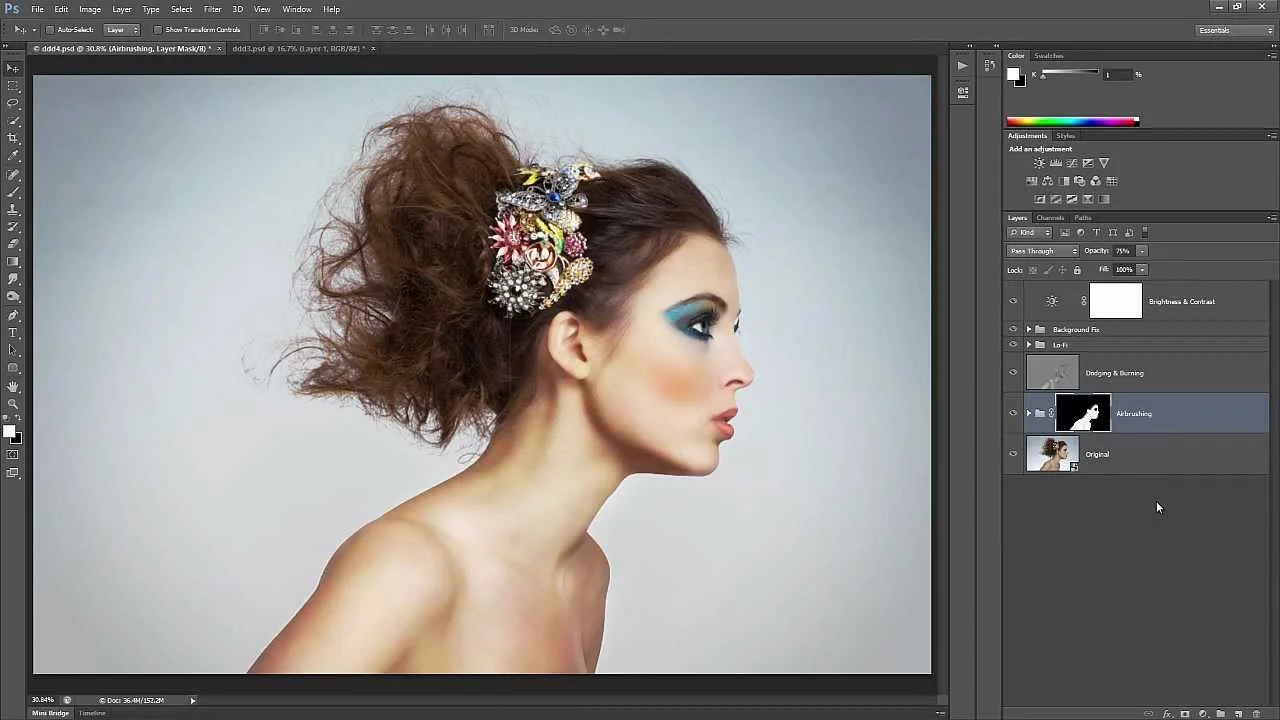Click the Airbrushing layer mask thumbnail

click(1083, 413)
